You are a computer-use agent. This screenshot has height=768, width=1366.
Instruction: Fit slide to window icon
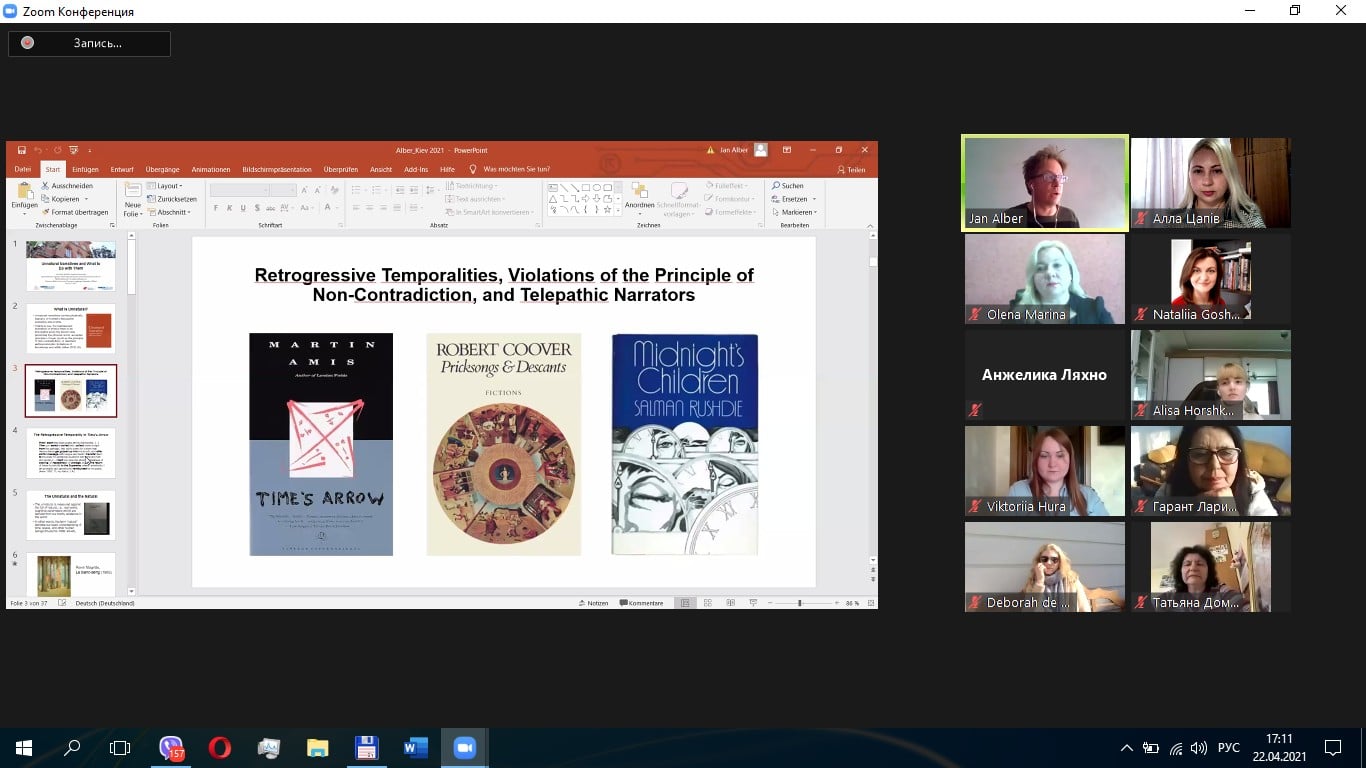[x=871, y=603]
